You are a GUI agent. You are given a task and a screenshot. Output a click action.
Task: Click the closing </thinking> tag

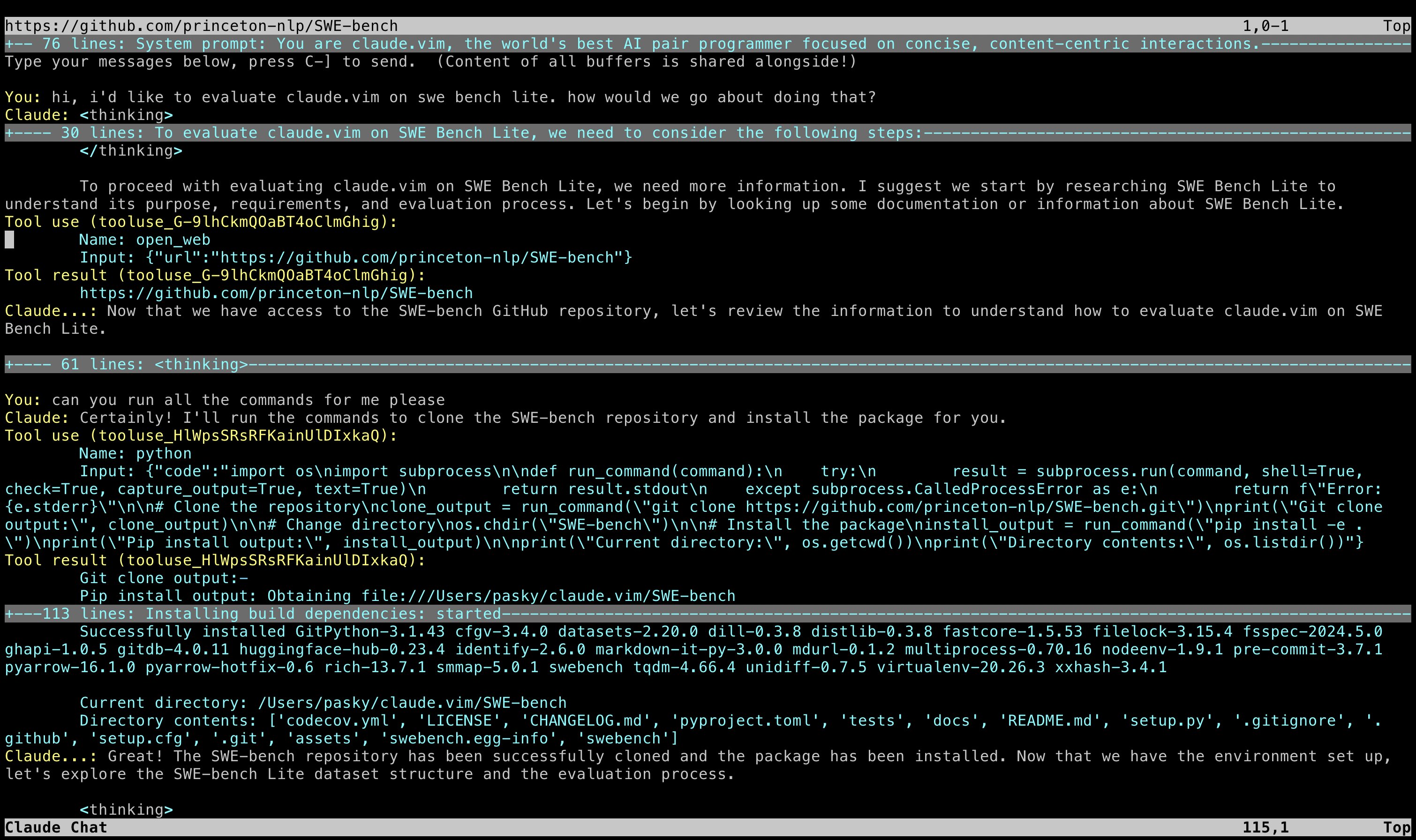click(131, 151)
